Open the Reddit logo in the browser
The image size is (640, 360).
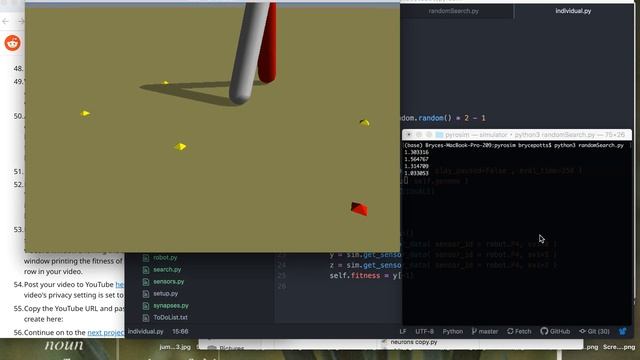[12, 43]
